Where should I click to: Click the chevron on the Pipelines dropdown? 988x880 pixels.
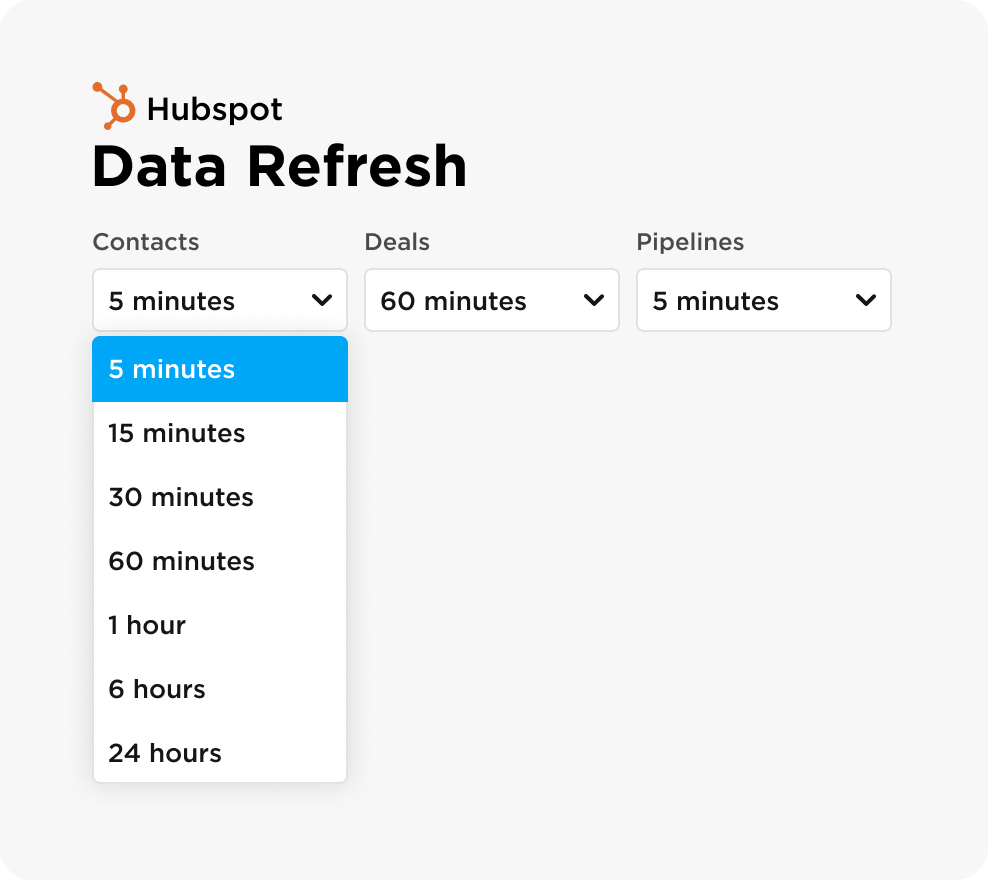click(866, 300)
